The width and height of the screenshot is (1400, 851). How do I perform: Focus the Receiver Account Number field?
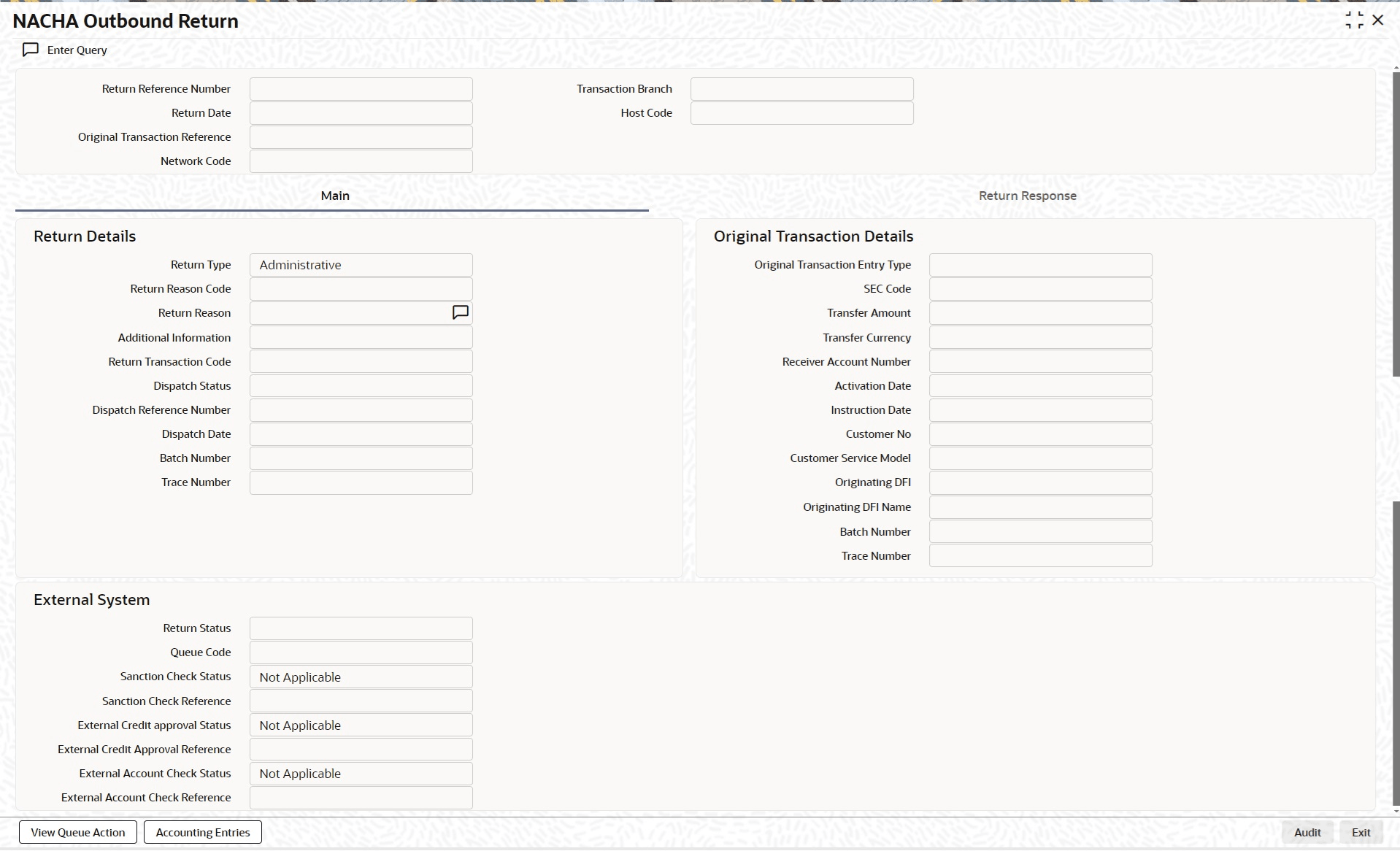1041,361
